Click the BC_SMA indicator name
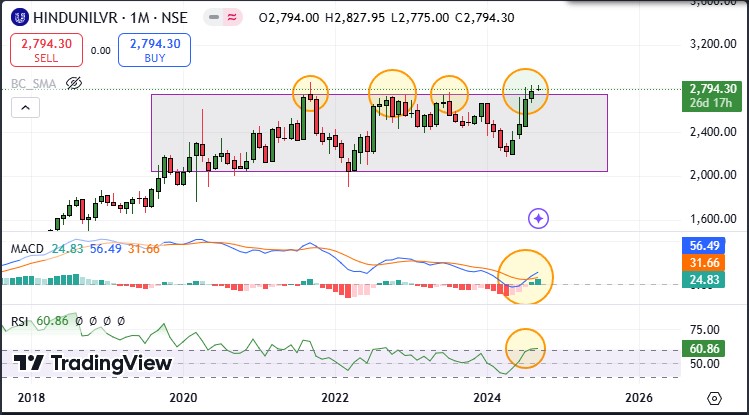 [x=33, y=84]
